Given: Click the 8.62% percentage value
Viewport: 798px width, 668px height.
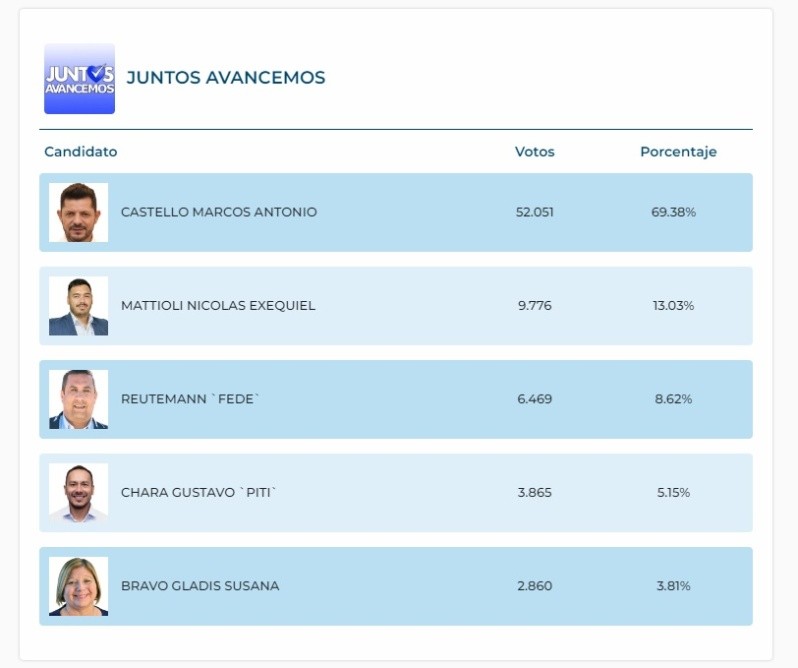Looking at the screenshot, I should click(x=673, y=399).
